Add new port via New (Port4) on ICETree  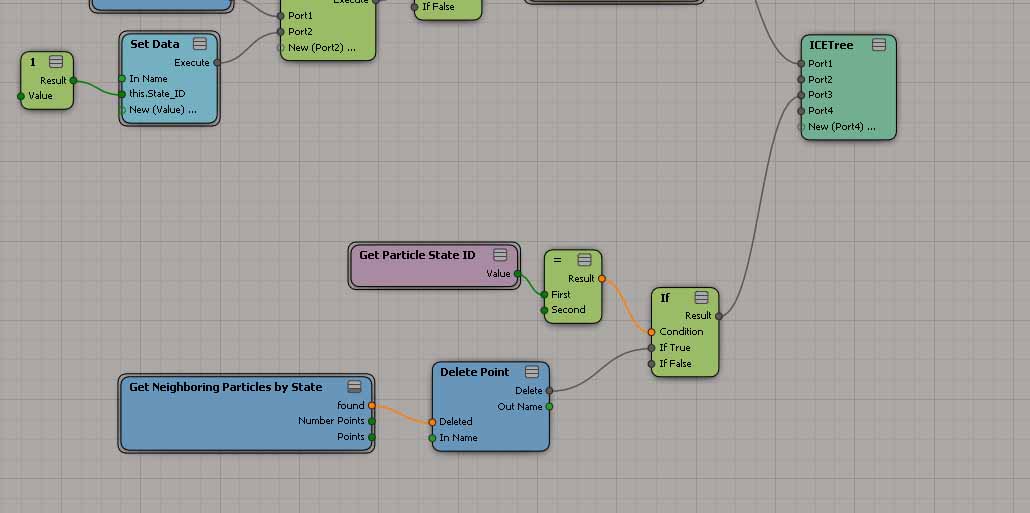point(841,127)
